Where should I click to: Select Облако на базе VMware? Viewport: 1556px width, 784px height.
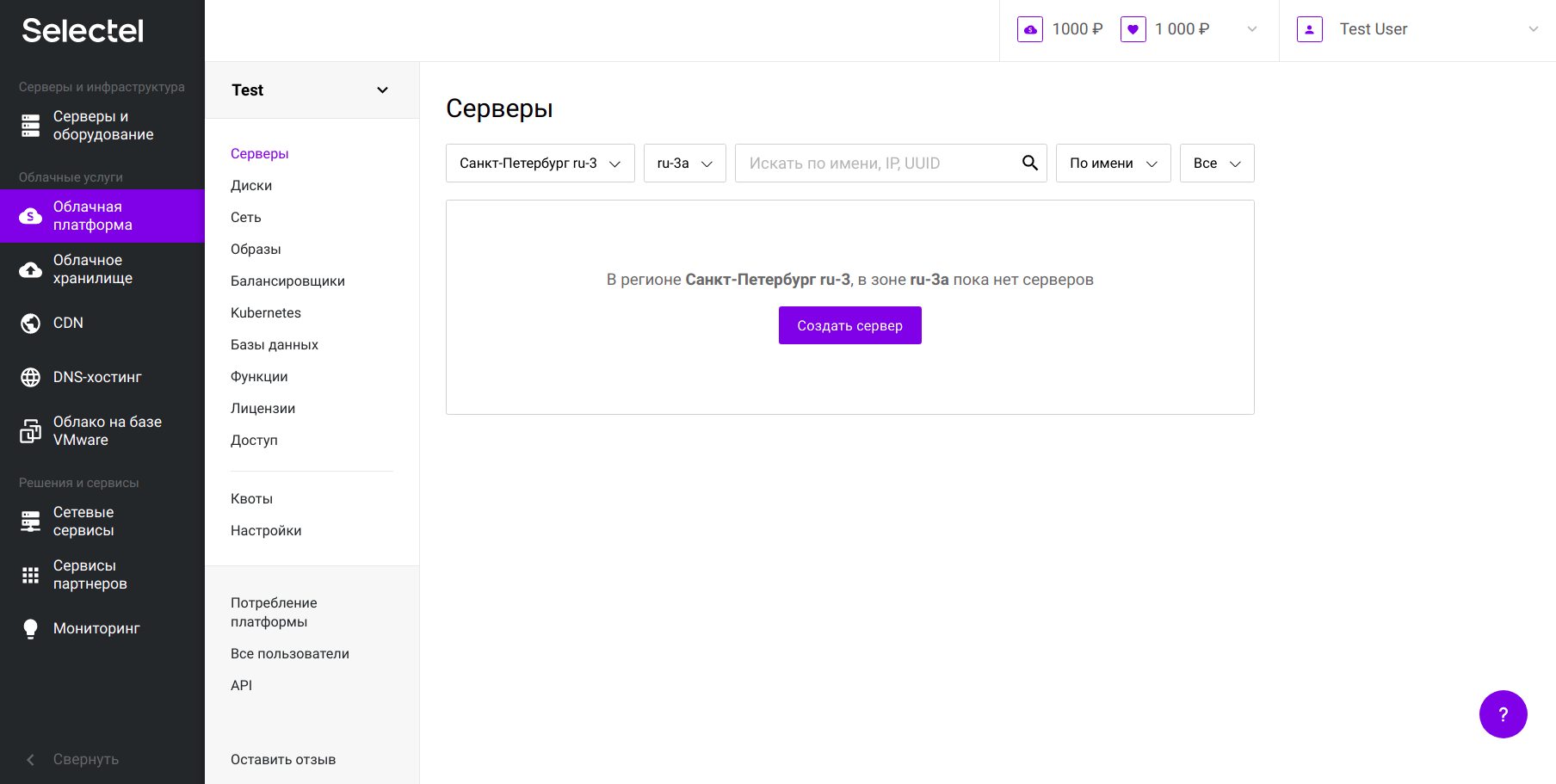tap(108, 431)
